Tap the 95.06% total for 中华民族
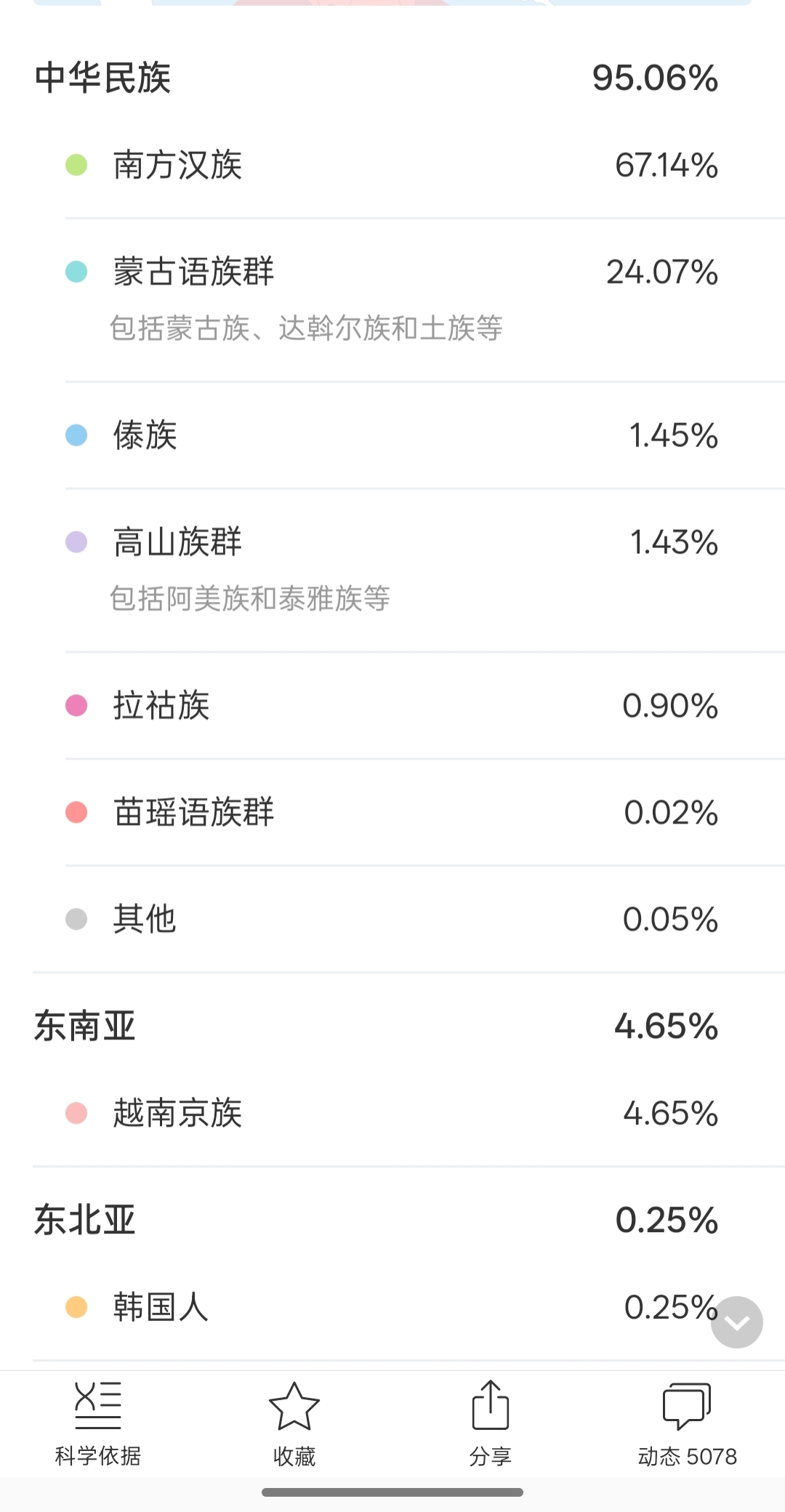 pyautogui.click(x=655, y=78)
